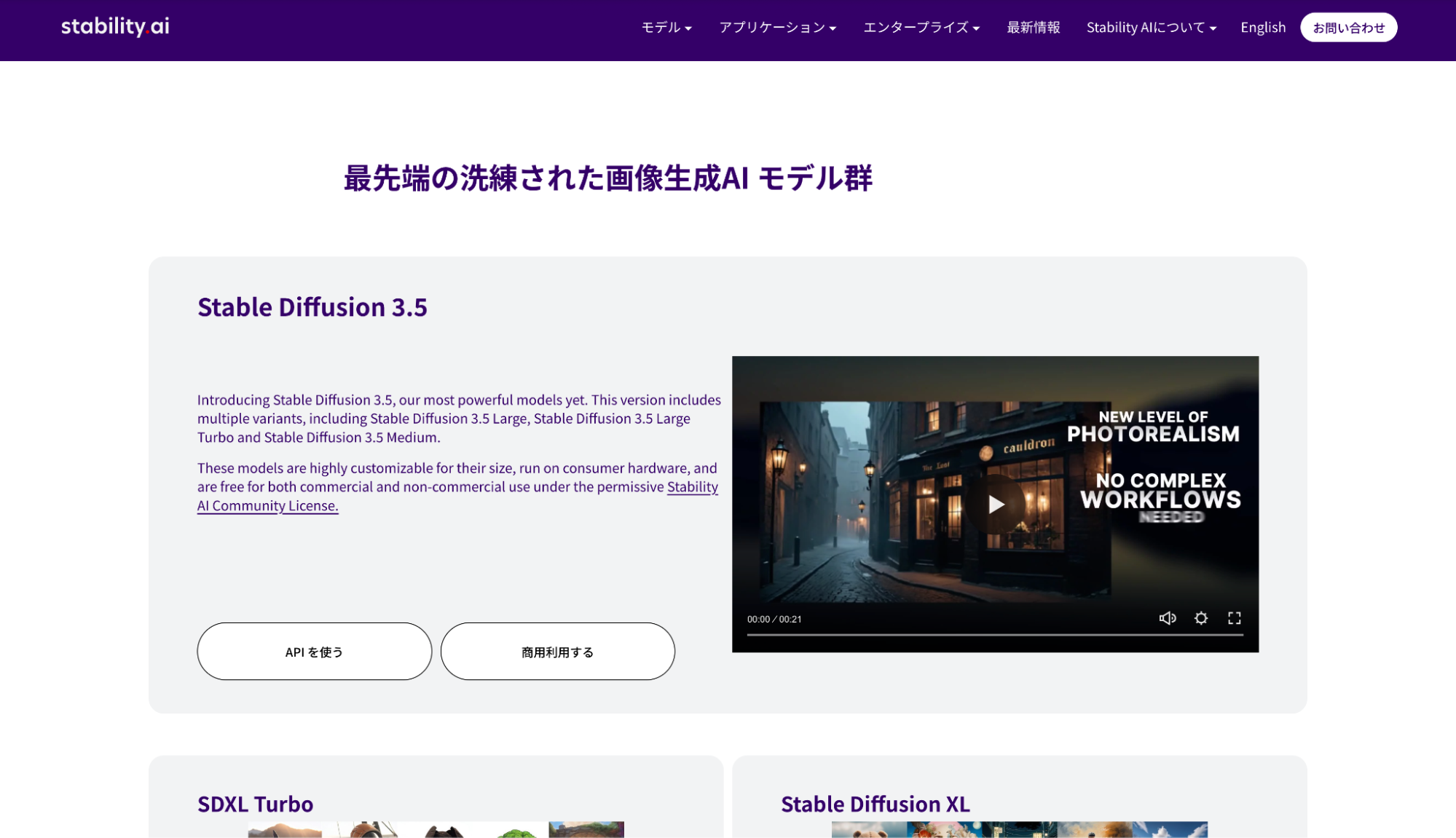Click the SDXL Turbo heading

coord(256,804)
